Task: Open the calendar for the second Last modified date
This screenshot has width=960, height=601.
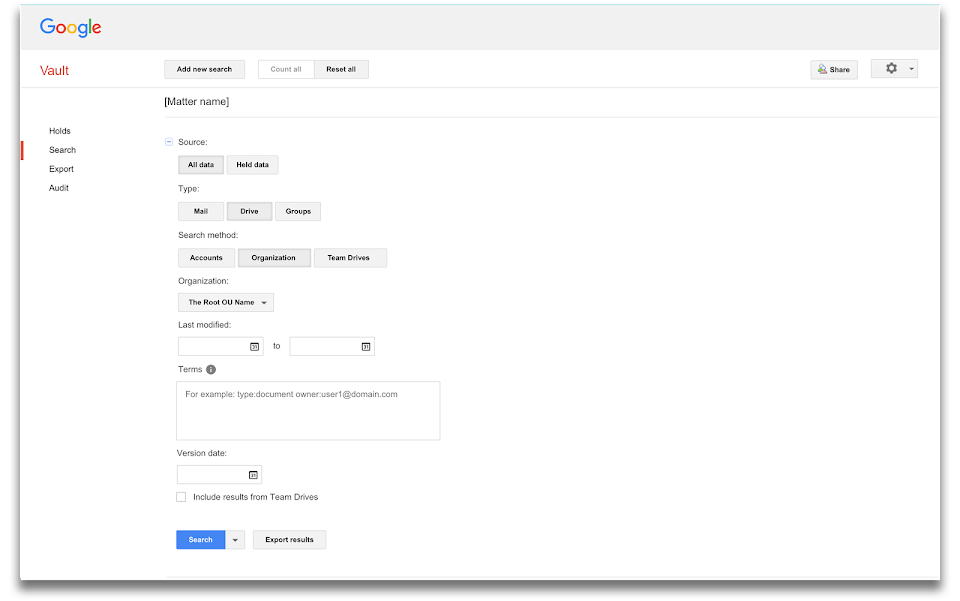Action: tap(366, 346)
